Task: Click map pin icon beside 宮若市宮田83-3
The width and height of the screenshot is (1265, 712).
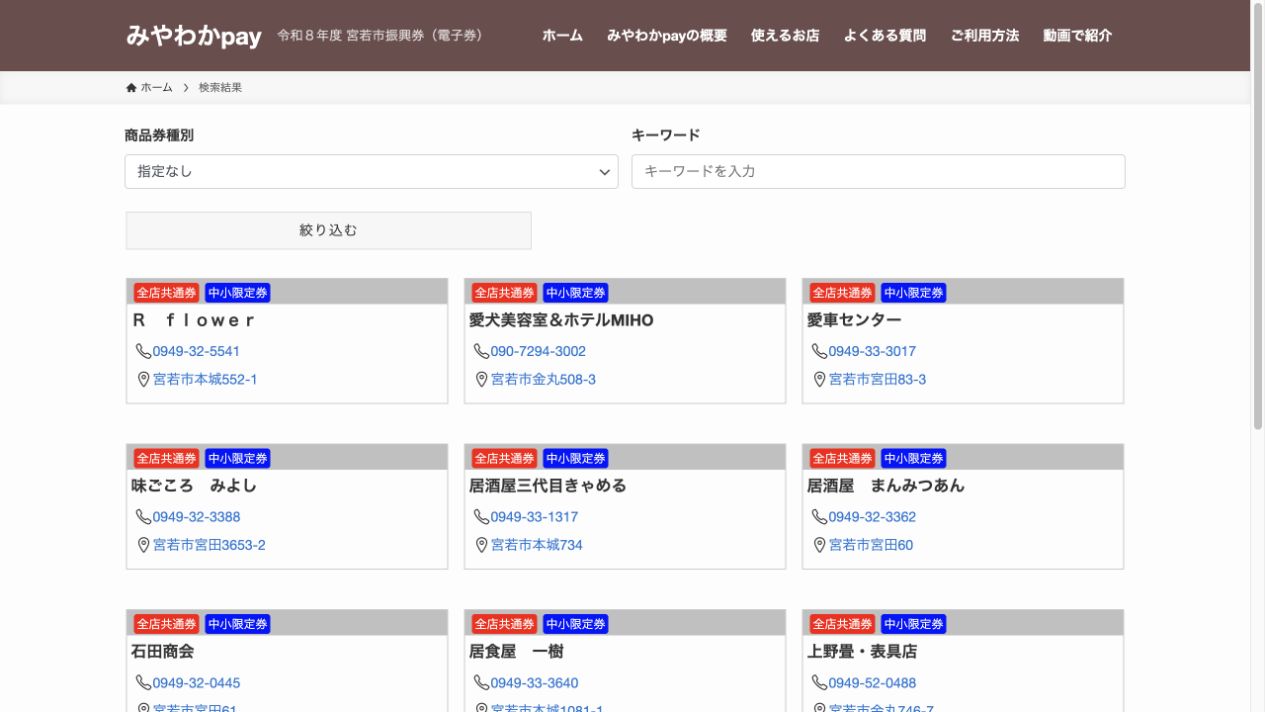Action: tap(819, 379)
